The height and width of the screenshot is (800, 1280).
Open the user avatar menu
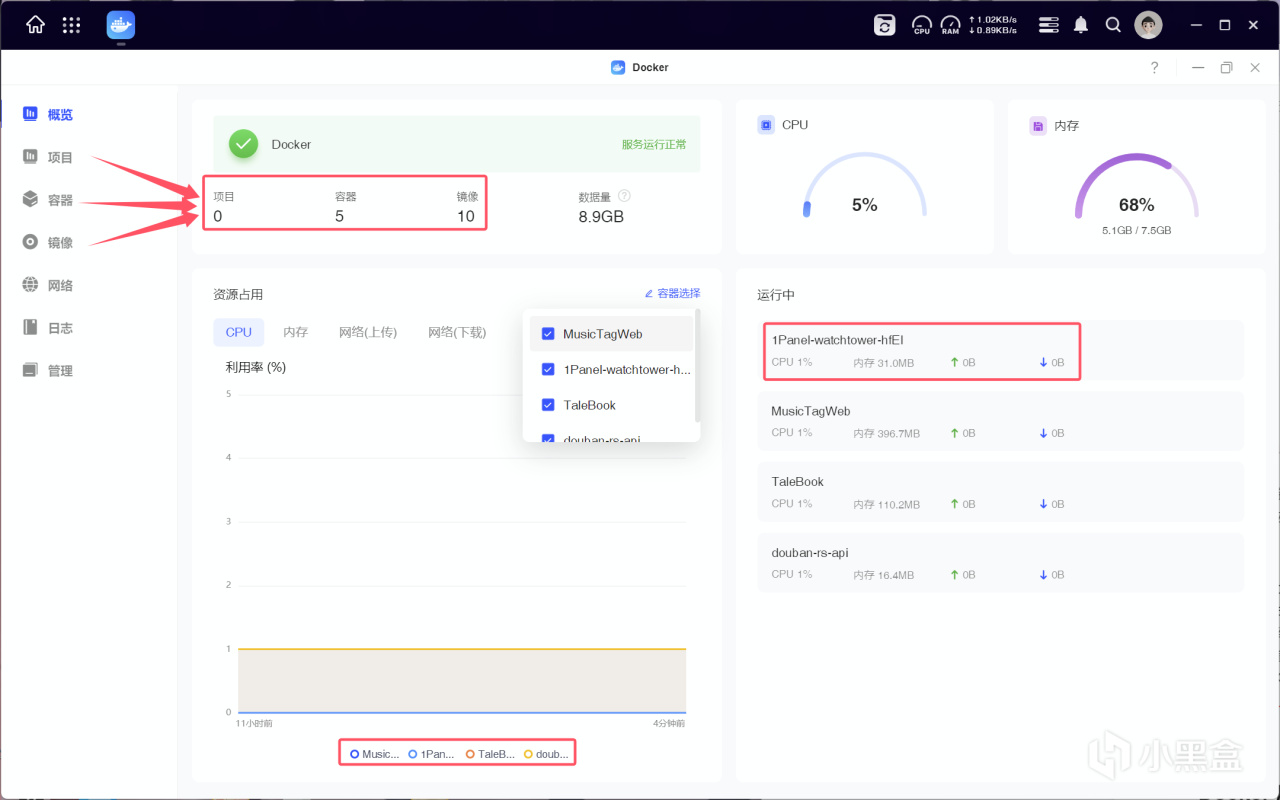(1148, 25)
